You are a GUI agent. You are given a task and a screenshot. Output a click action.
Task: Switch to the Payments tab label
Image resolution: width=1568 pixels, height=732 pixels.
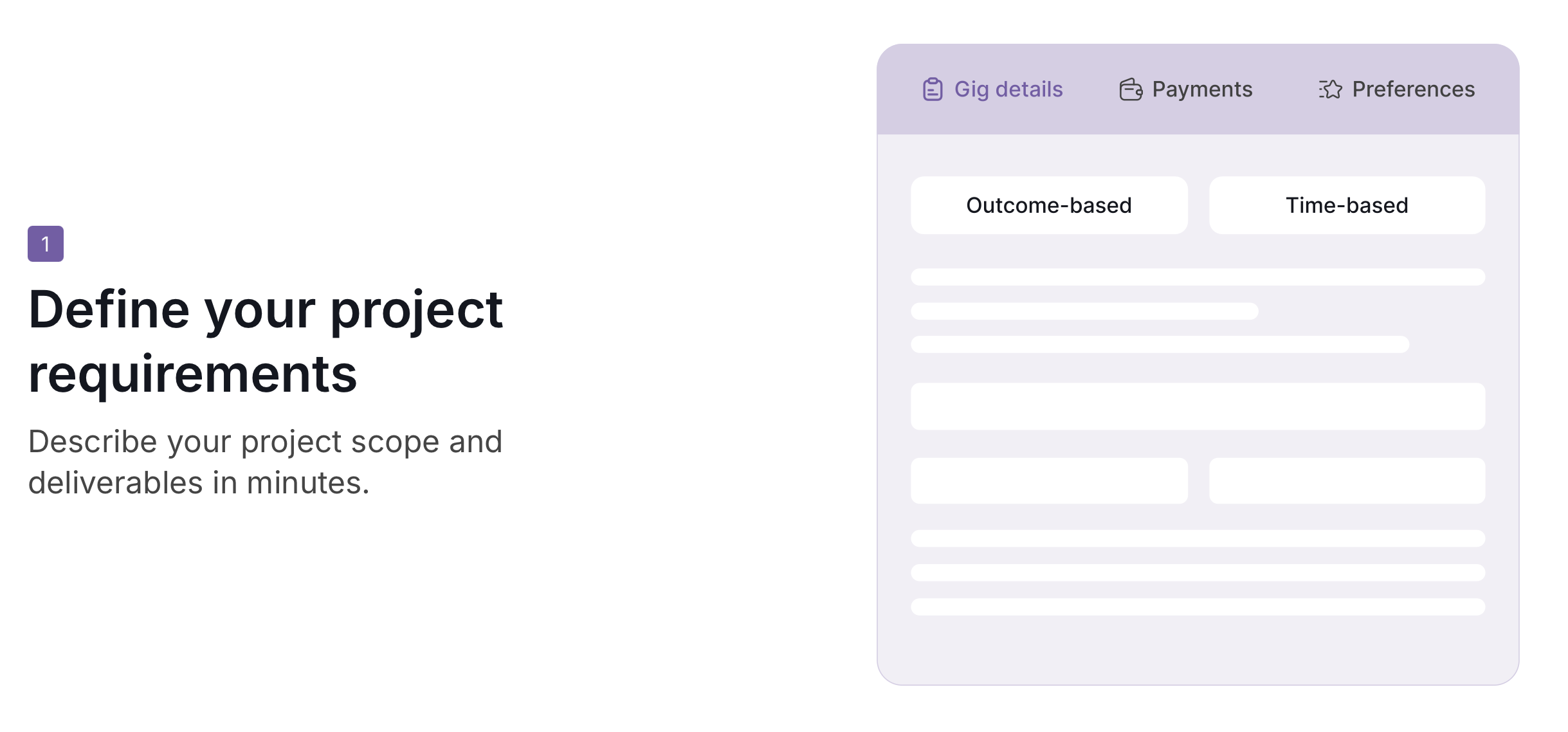1202,89
